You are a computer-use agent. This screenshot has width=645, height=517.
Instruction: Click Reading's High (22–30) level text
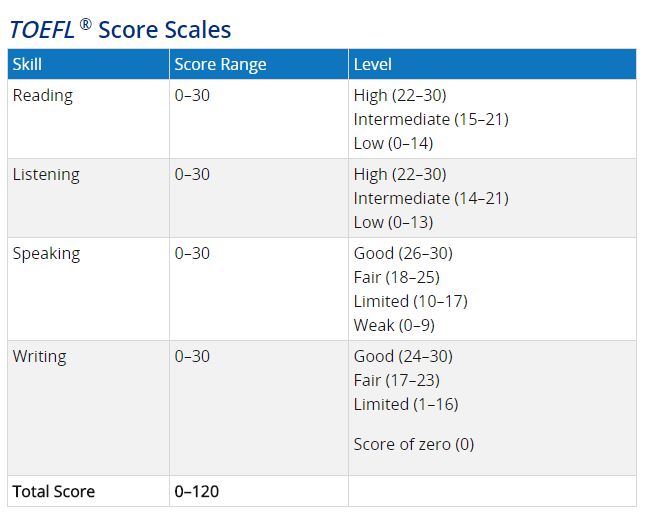(400, 96)
